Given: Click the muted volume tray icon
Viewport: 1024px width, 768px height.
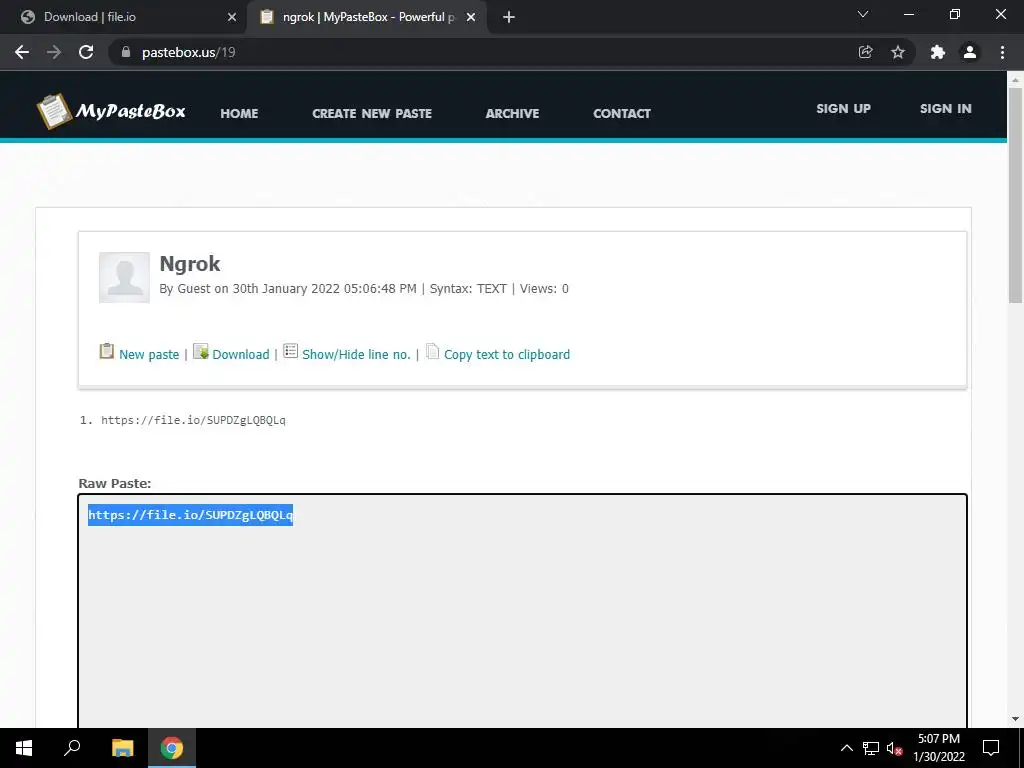Looking at the screenshot, I should click(x=894, y=748).
